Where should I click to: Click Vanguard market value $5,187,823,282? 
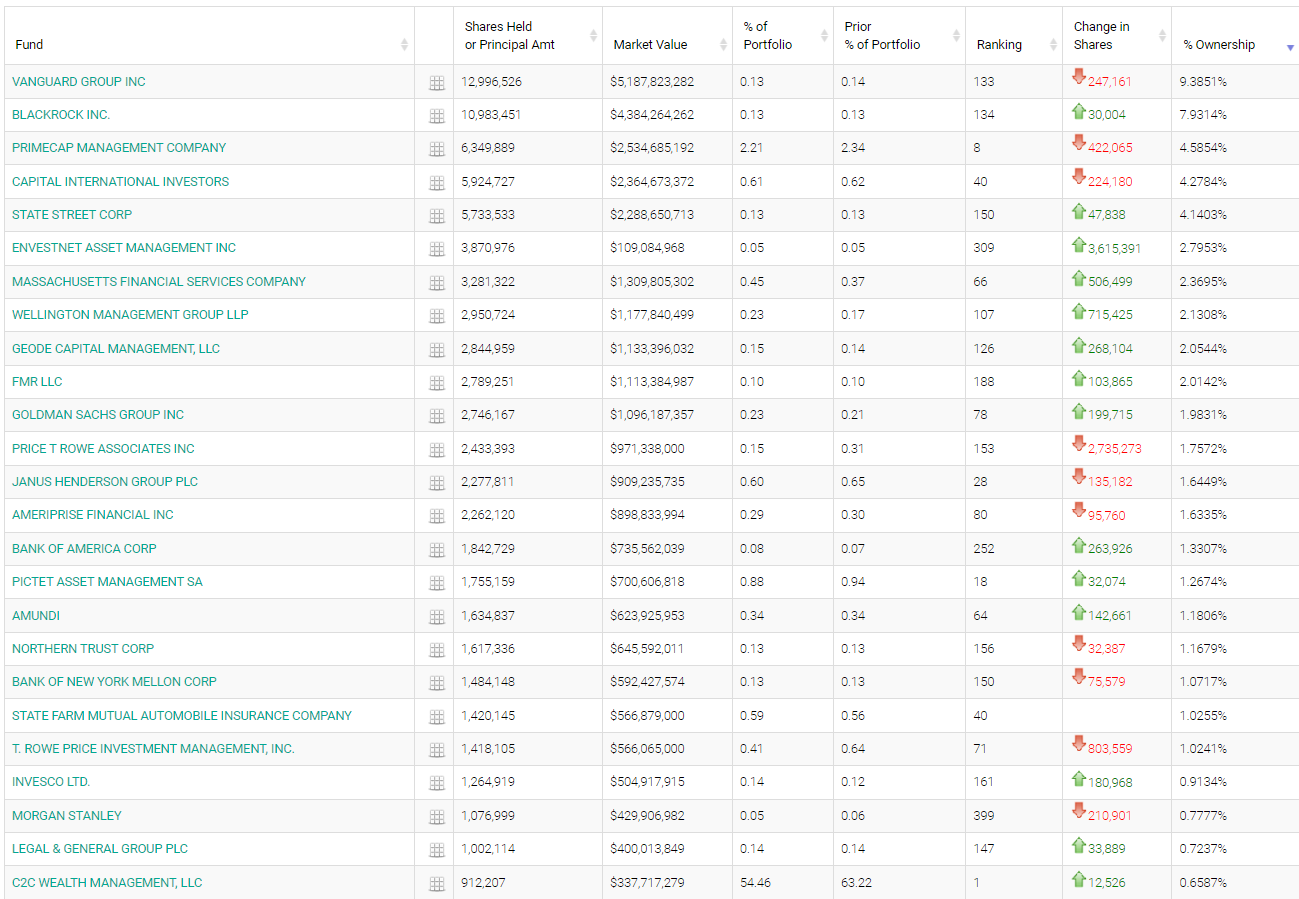[x=652, y=81]
